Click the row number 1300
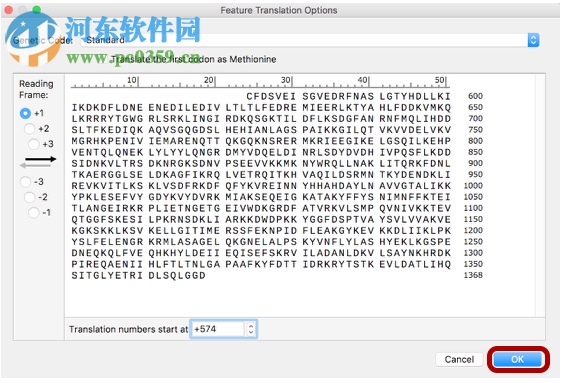 coord(473,253)
